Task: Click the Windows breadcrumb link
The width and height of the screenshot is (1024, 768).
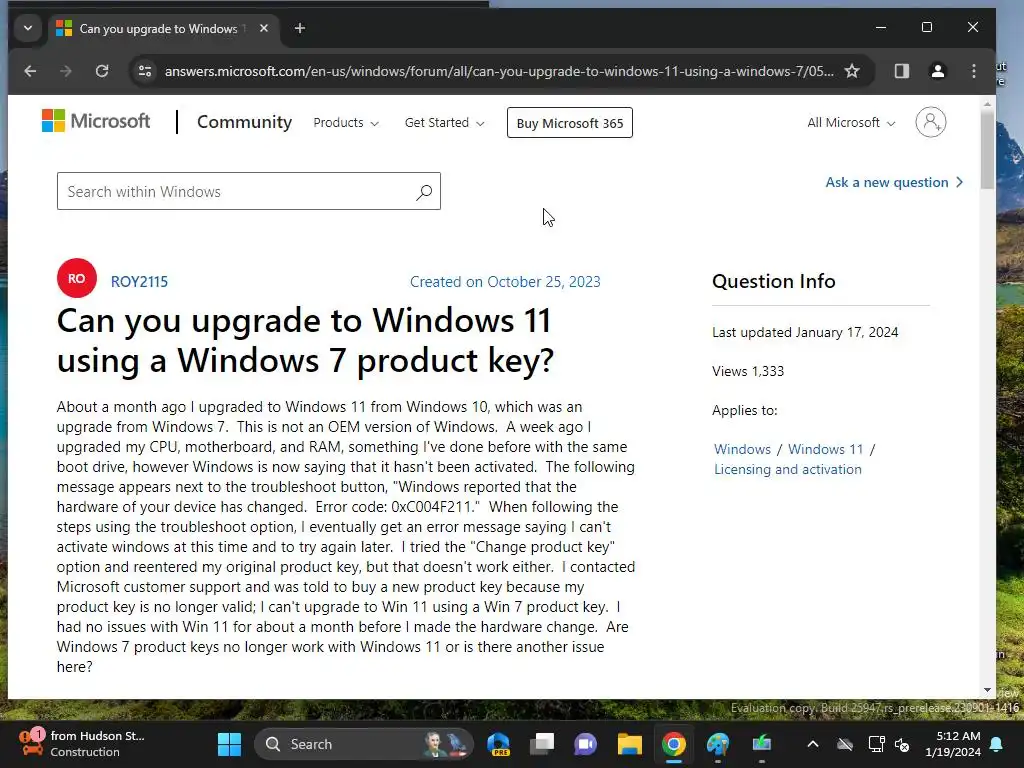Action: coord(743,449)
